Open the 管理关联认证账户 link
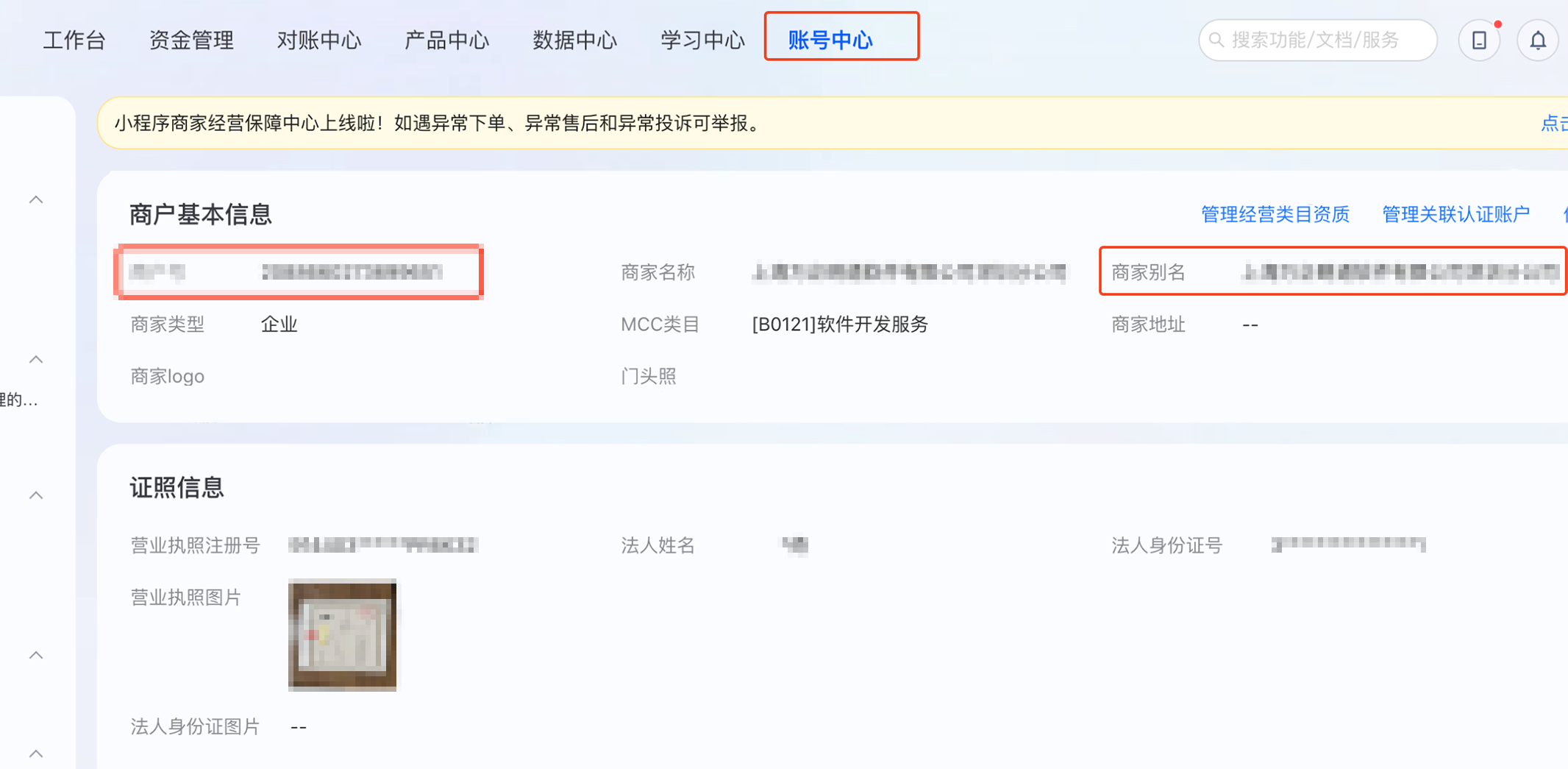This screenshot has width=1568, height=769. (1456, 214)
